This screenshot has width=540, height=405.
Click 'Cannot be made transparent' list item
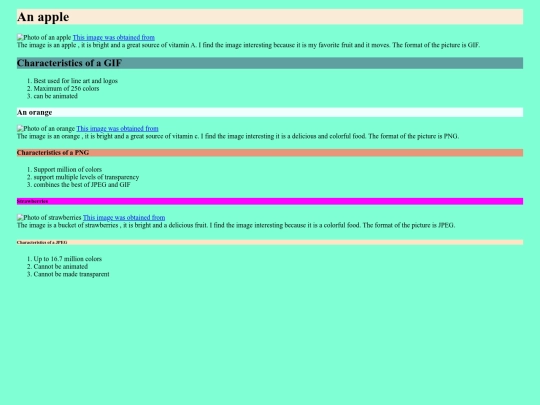coord(72,274)
